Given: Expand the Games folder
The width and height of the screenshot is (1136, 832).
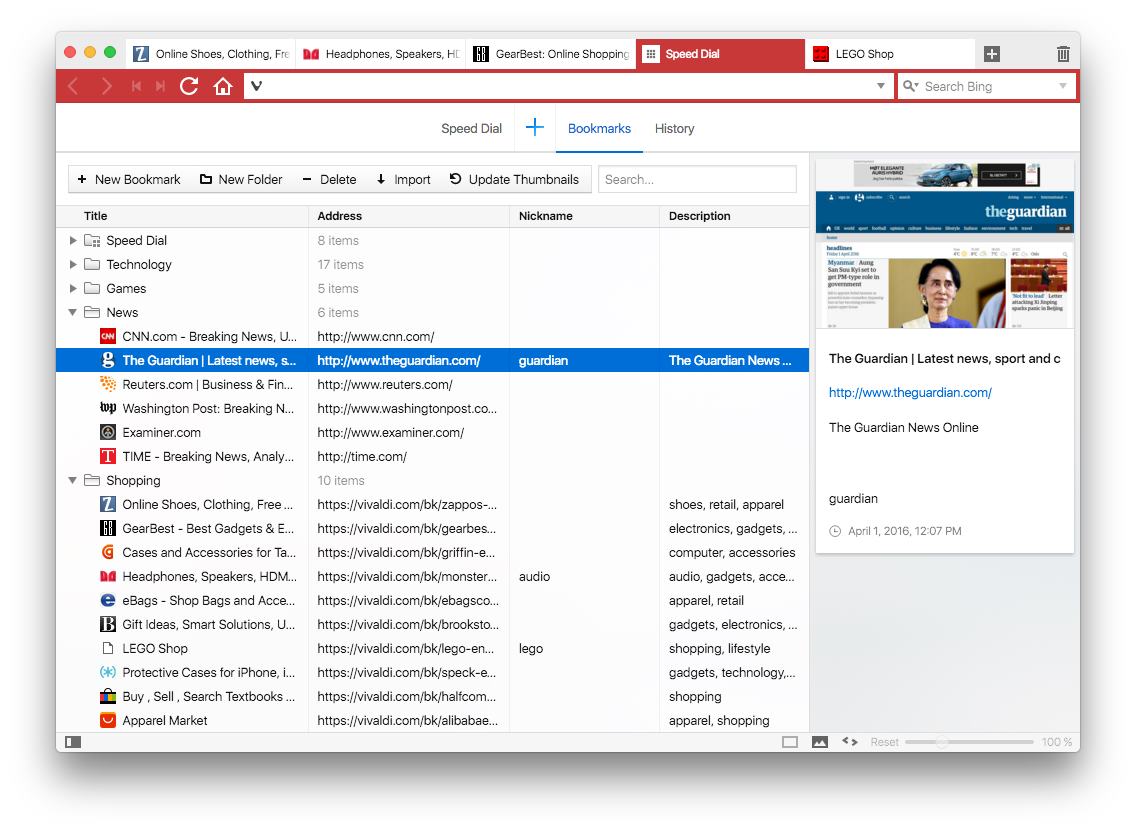Looking at the screenshot, I should point(72,288).
